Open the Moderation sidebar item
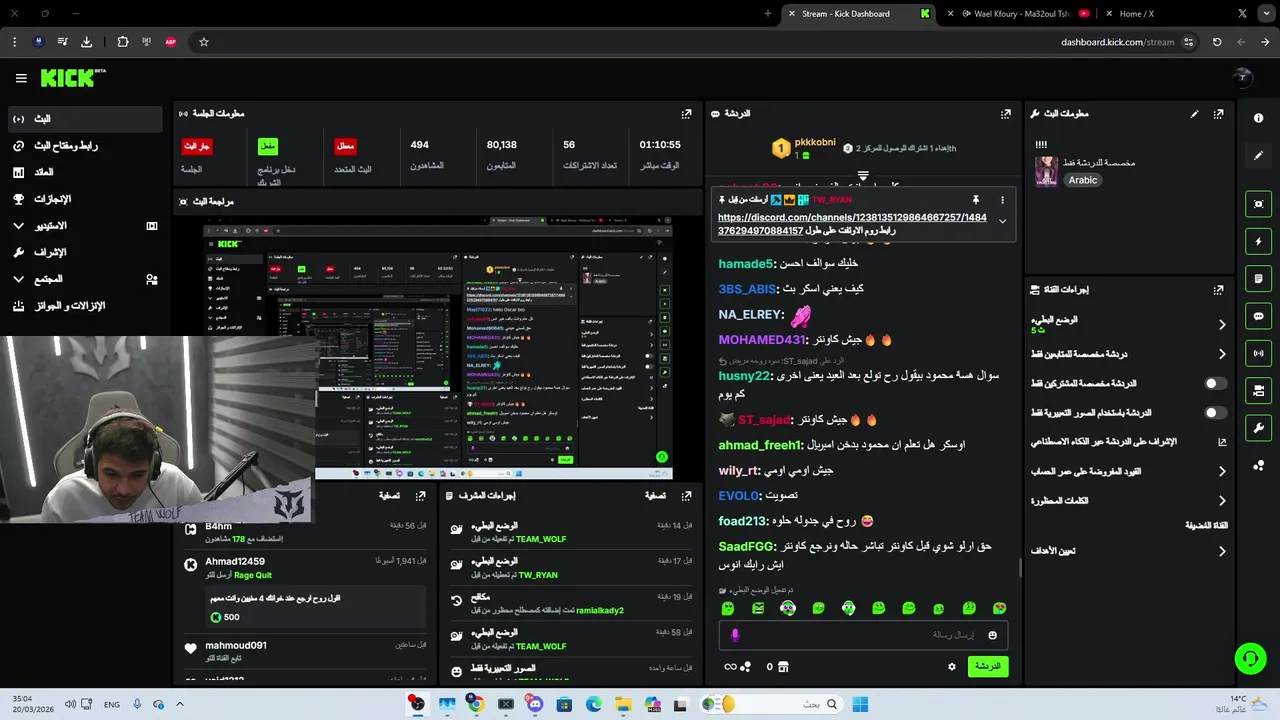This screenshot has width=1280, height=720. point(84,253)
